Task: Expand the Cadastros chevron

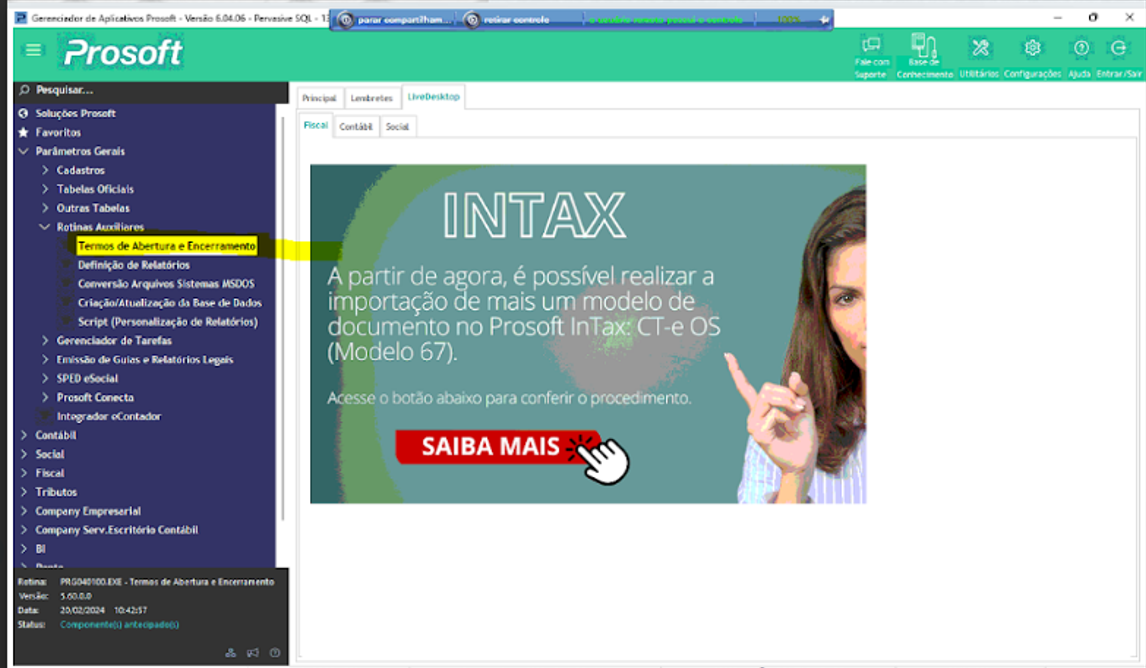Action: point(45,170)
